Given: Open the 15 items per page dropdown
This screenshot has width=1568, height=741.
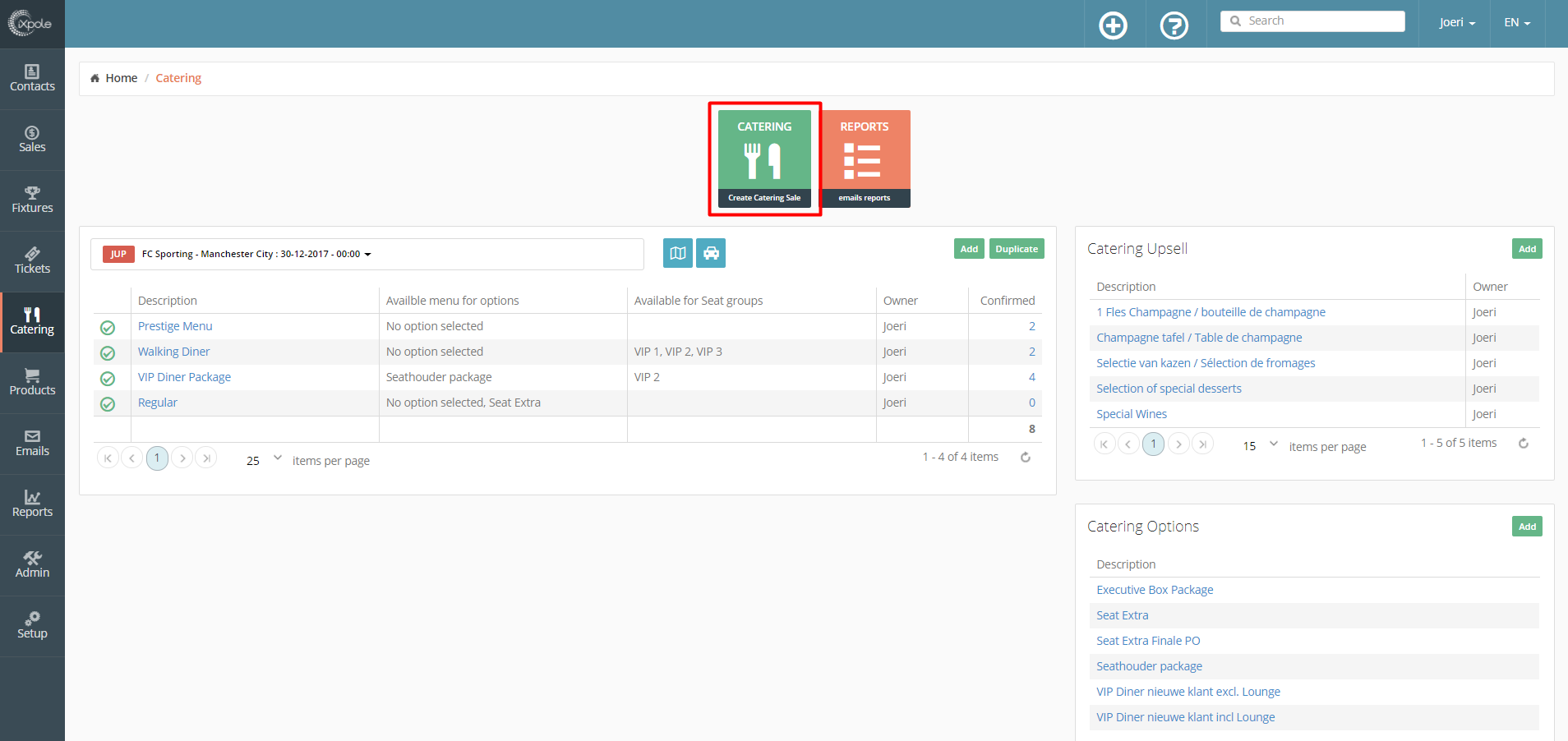Looking at the screenshot, I should [1260, 445].
